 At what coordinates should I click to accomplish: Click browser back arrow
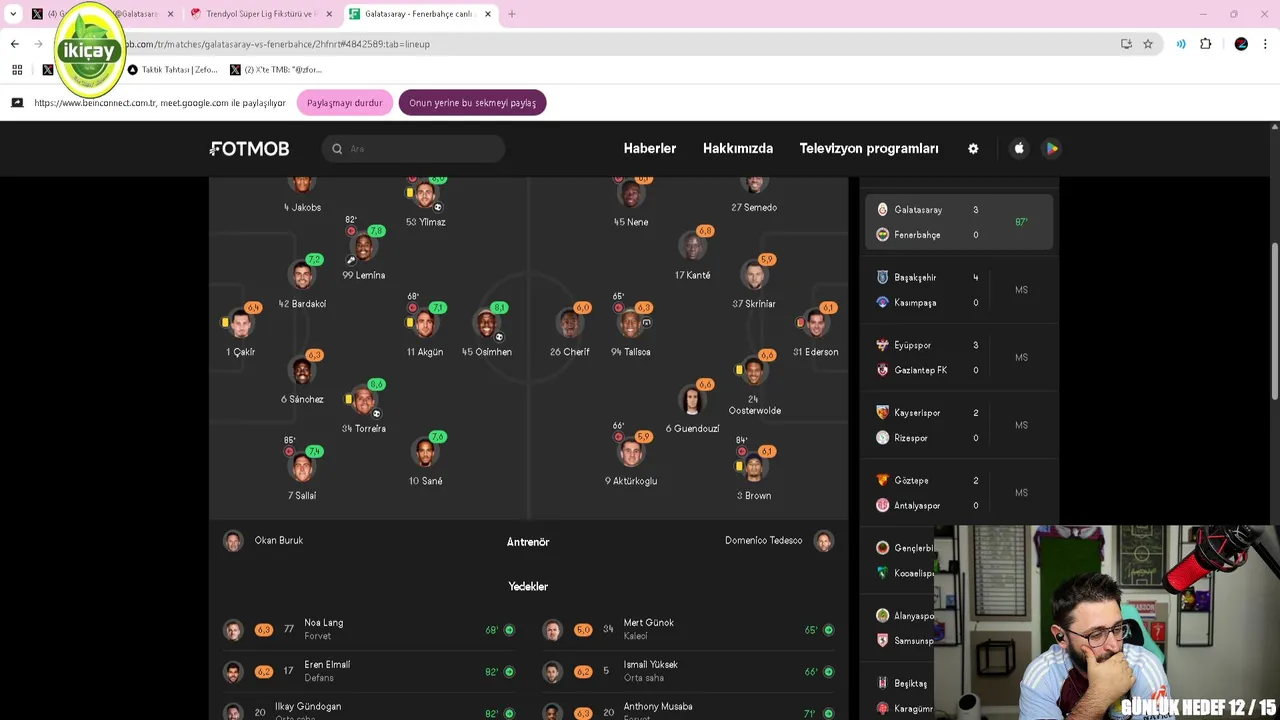(x=15, y=44)
